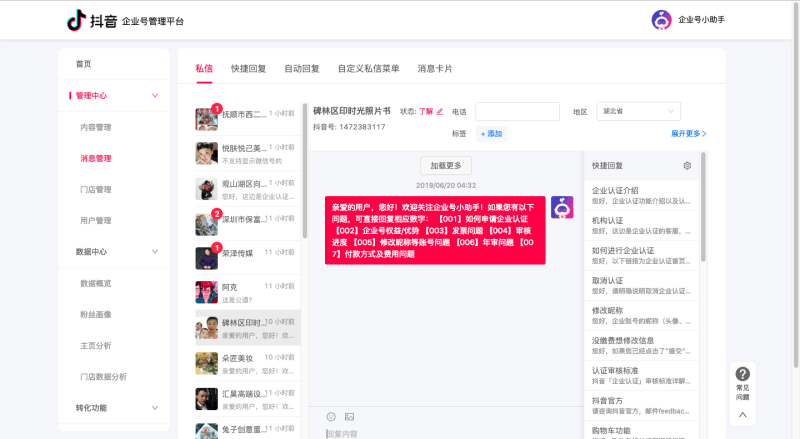Open quick reply settings gear
Screen dimensions: 800x439
[687, 165]
